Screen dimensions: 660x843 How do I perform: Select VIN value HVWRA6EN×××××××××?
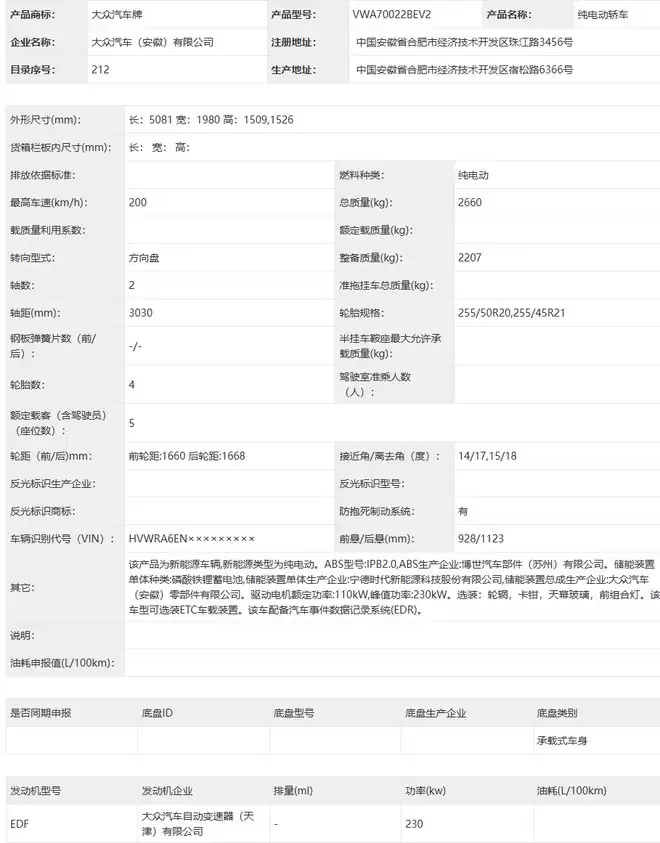[x=192, y=538]
